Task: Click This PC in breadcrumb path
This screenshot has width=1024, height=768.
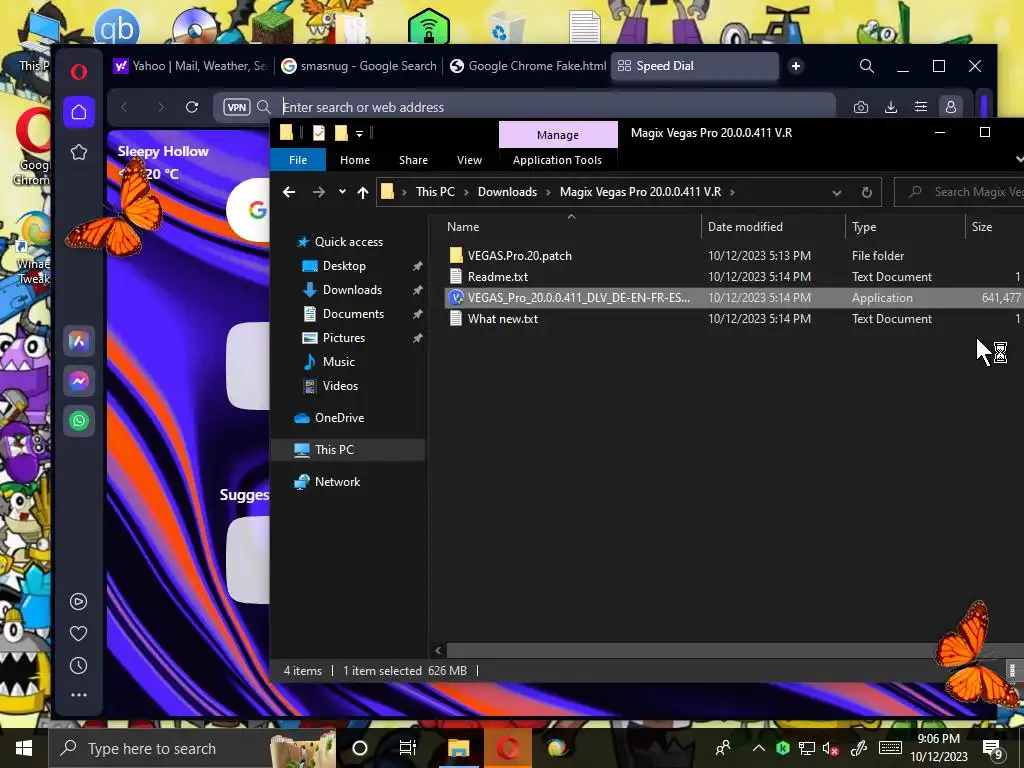Action: coord(435,192)
